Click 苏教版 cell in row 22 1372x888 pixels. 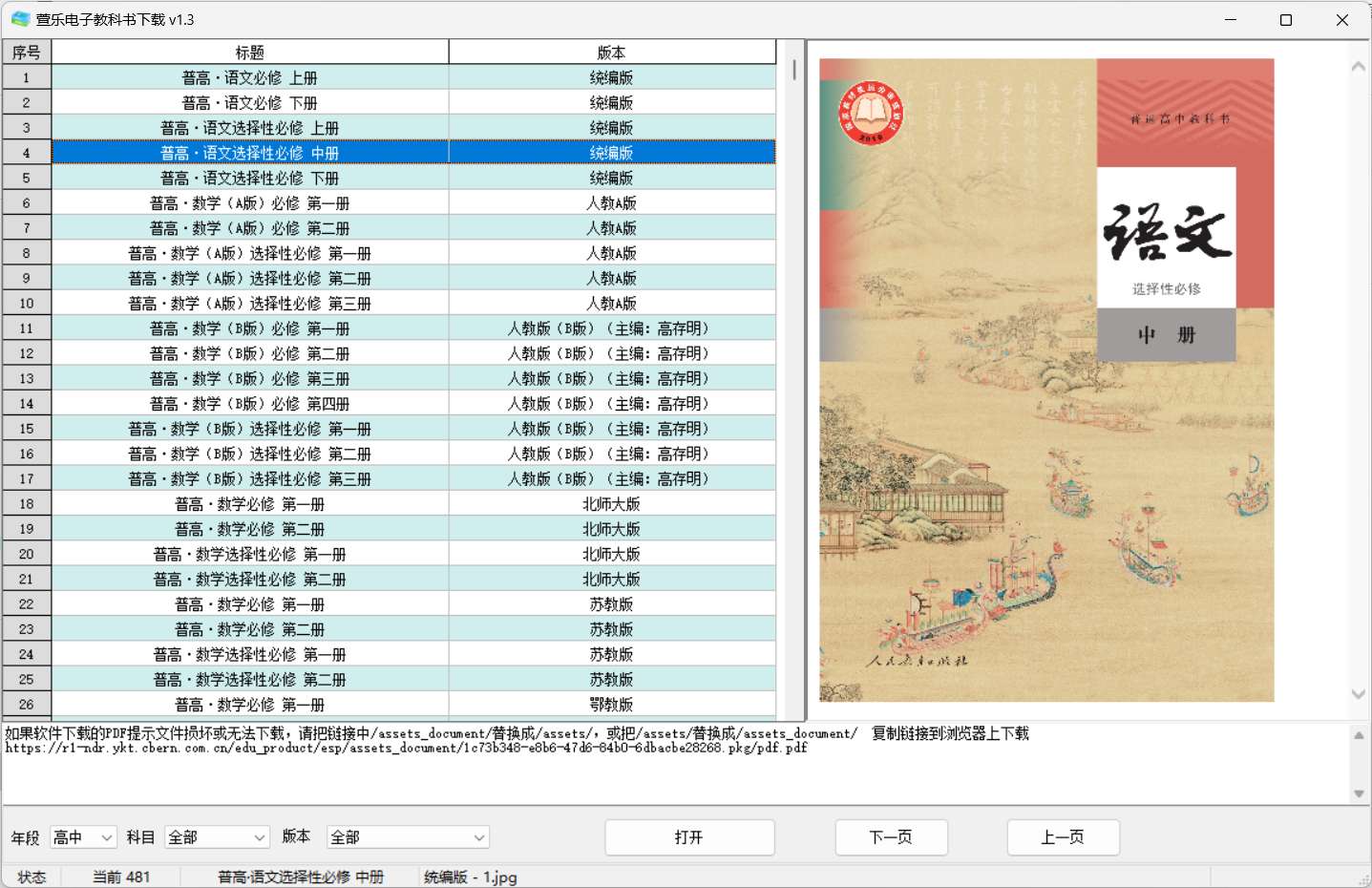[612, 604]
